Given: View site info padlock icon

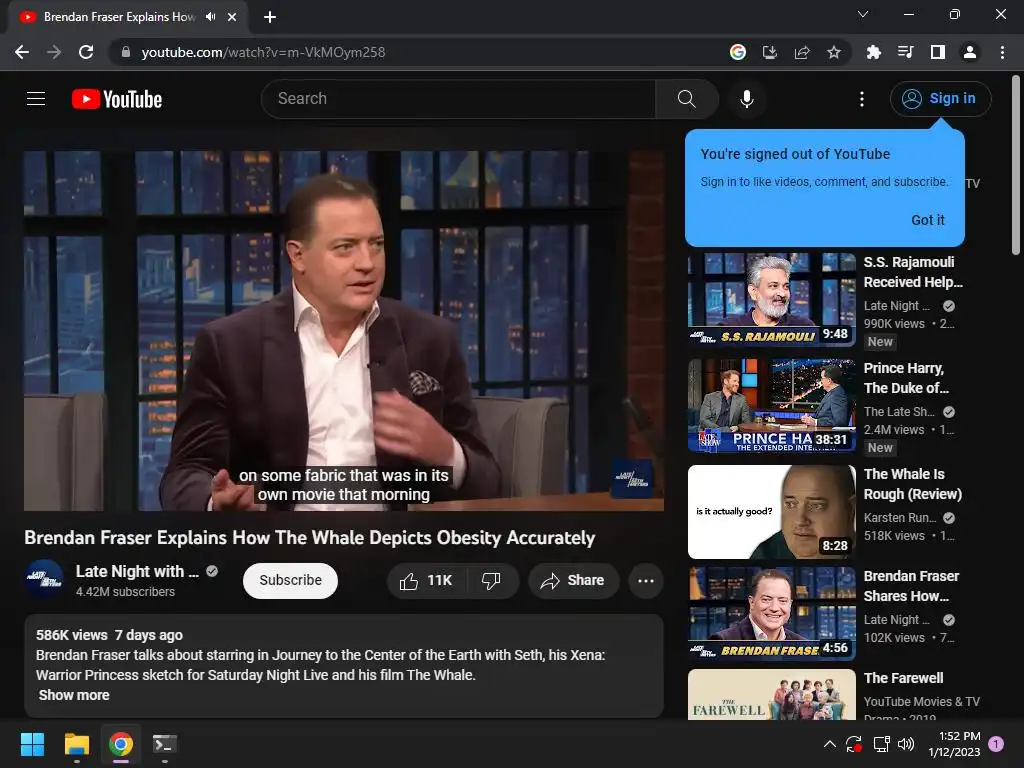Looking at the screenshot, I should [125, 52].
